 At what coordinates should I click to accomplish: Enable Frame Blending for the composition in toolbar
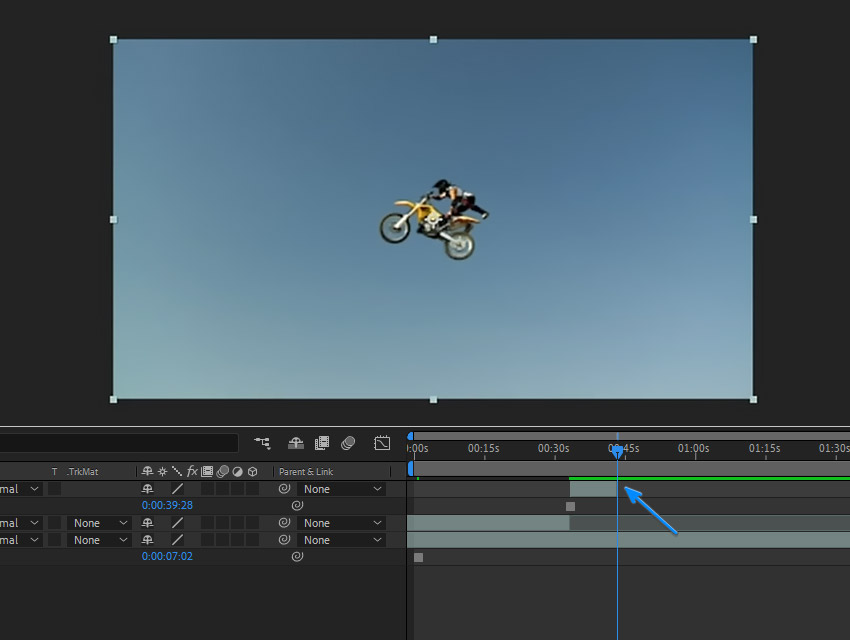[322, 443]
